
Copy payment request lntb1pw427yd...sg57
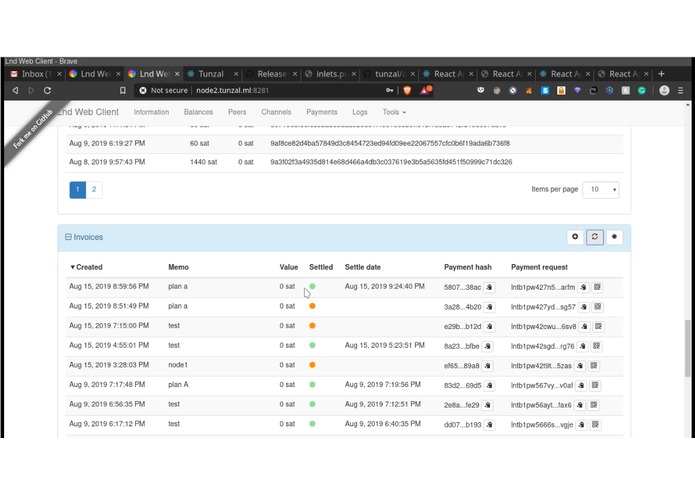(584, 307)
